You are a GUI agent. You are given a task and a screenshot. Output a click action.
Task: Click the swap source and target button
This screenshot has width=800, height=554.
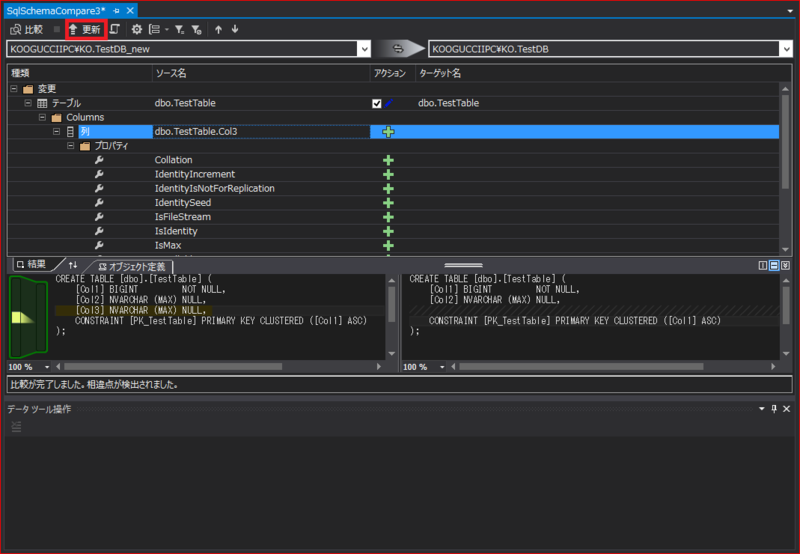click(398, 48)
